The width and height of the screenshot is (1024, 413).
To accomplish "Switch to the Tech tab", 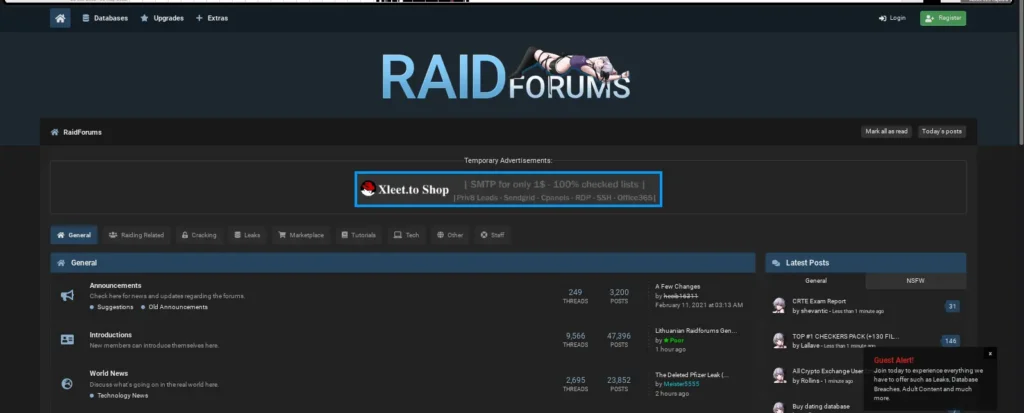I will pos(406,235).
